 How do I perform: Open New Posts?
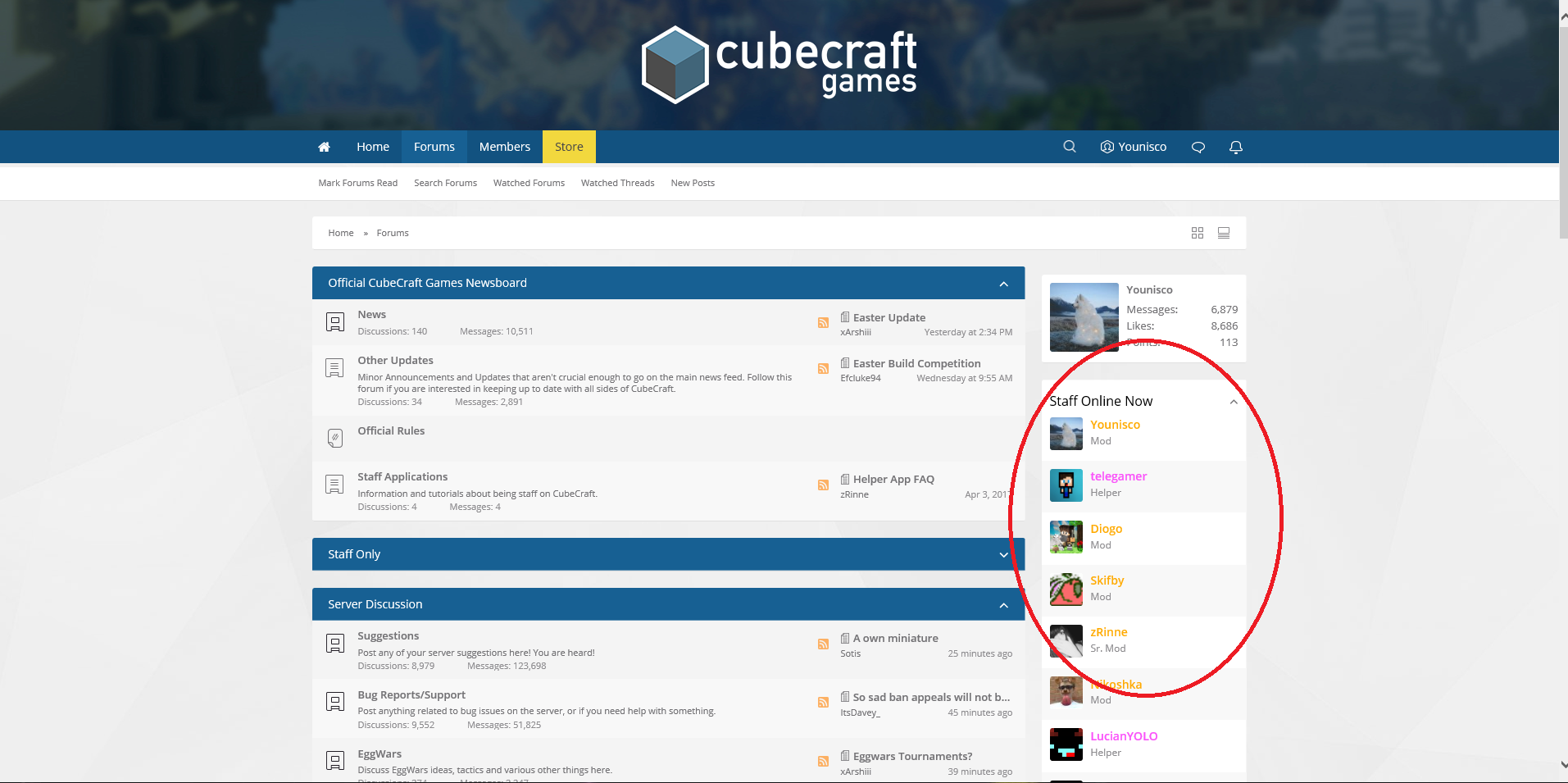coord(693,183)
